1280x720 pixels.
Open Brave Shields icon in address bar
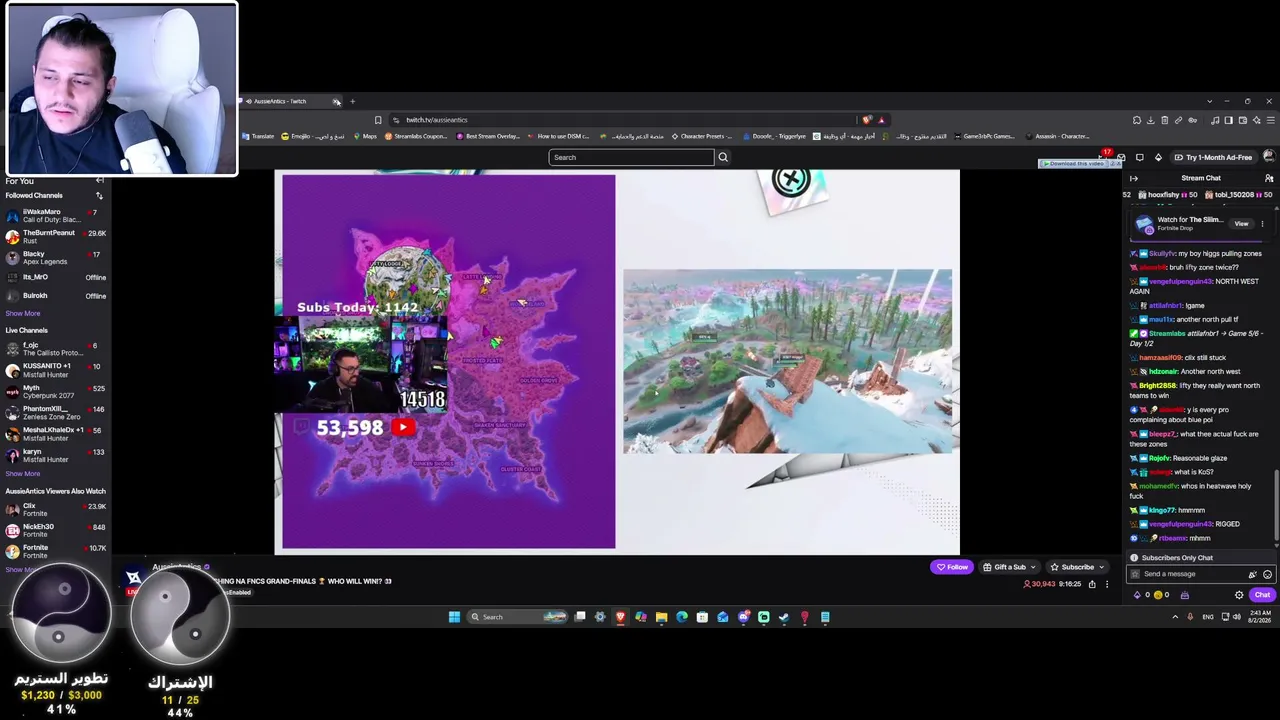867,120
